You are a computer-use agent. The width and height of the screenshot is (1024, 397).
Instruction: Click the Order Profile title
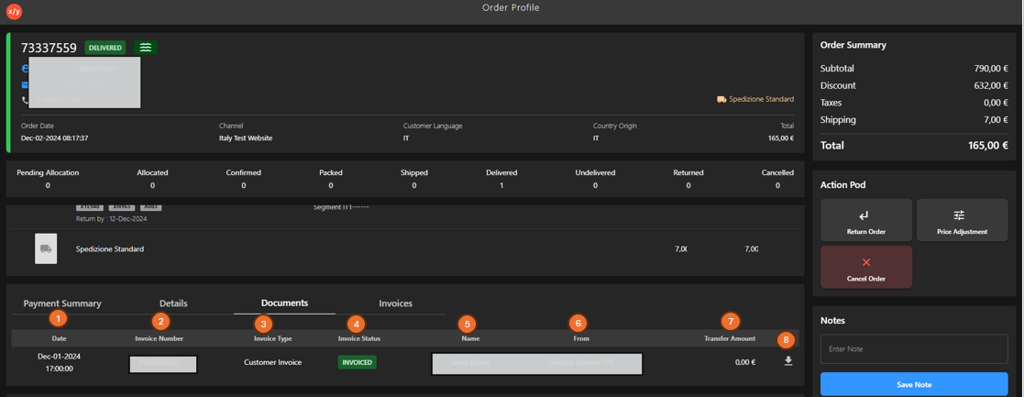511,8
